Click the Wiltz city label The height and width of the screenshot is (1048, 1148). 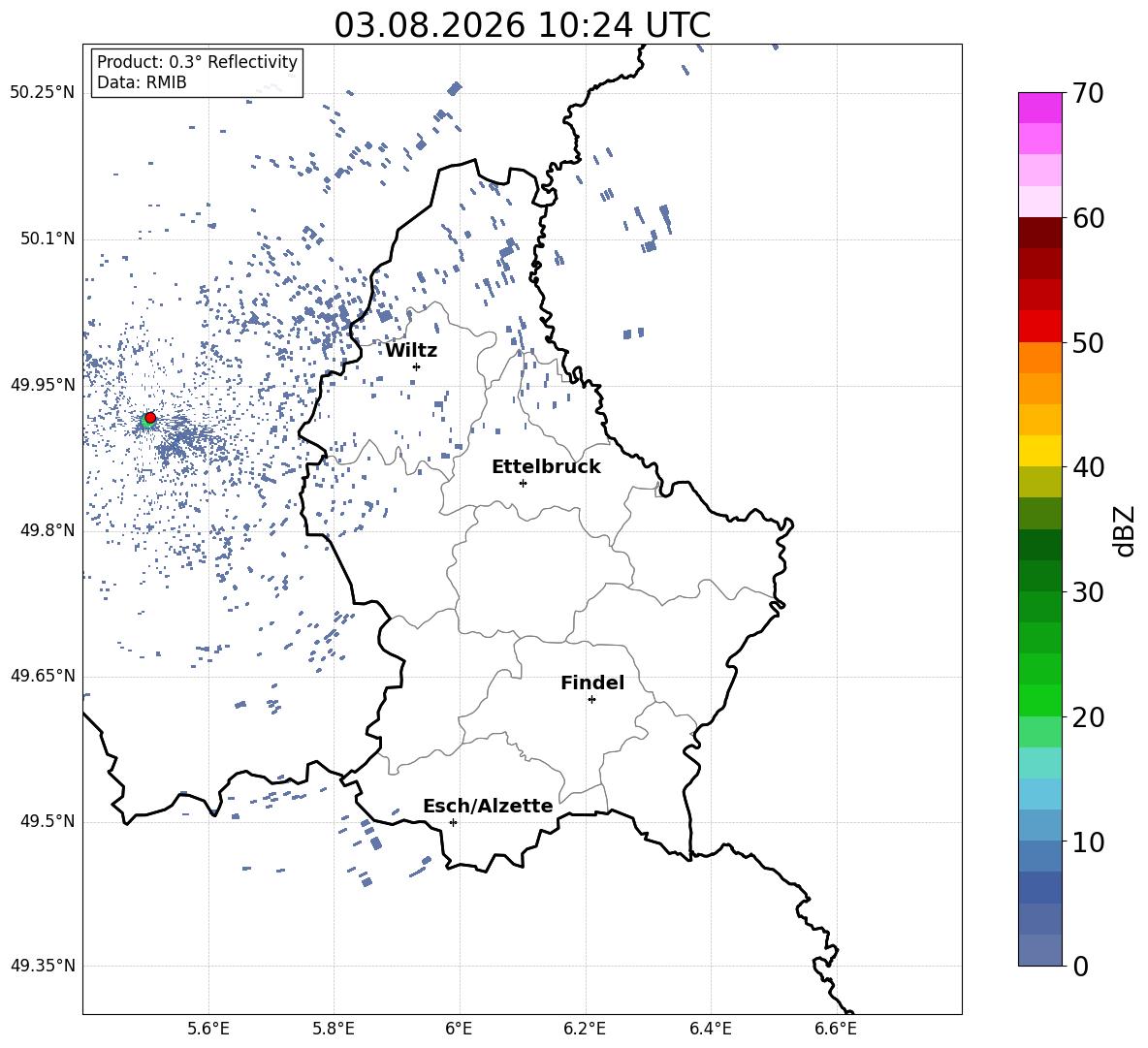(411, 351)
